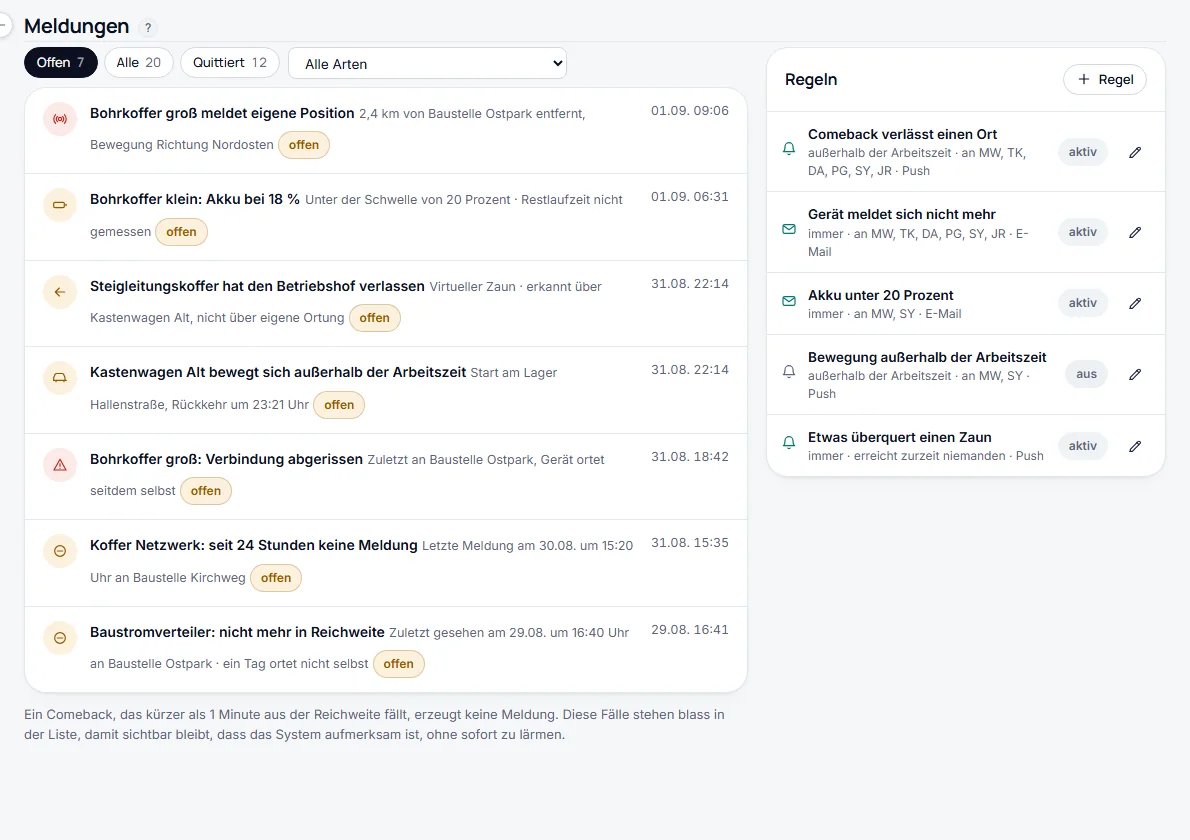Click offen badge on Steigleitungskoffer message
The height and width of the screenshot is (840, 1190).
click(x=375, y=318)
